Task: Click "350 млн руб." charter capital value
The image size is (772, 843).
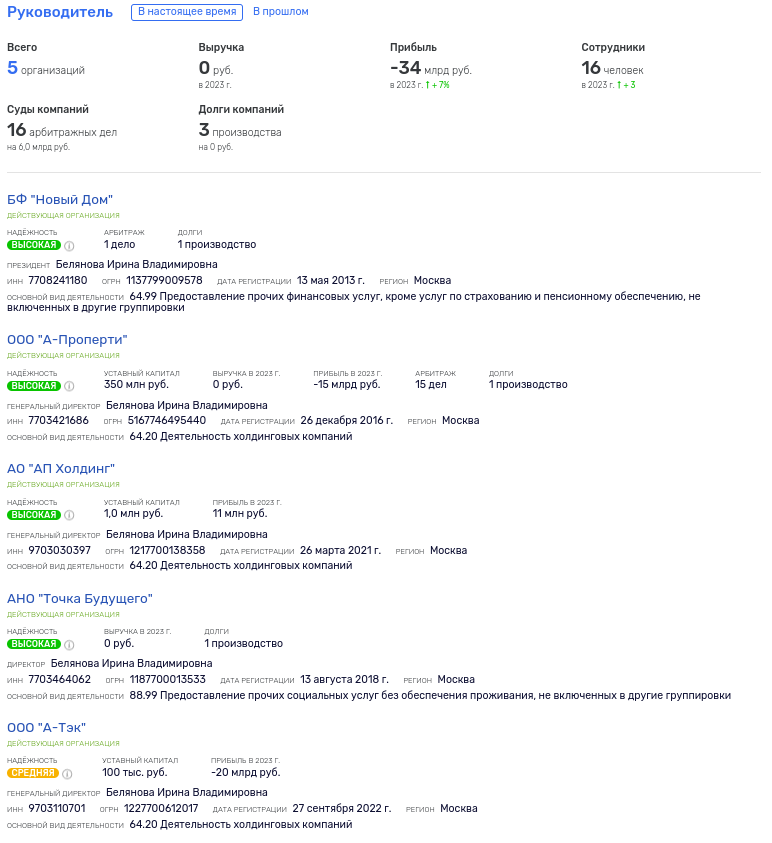Action: (x=136, y=384)
